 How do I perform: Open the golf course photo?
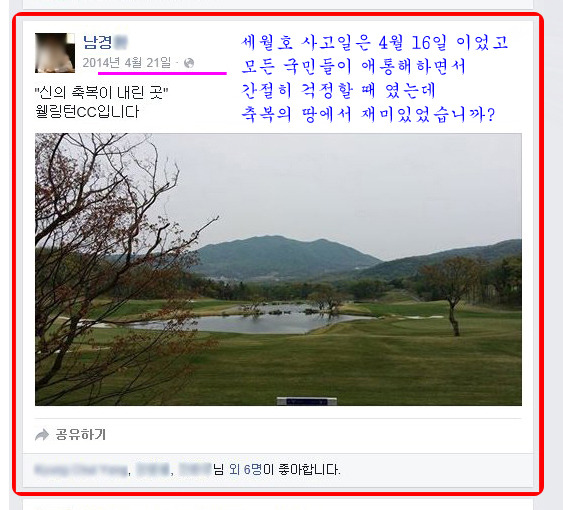click(x=278, y=269)
